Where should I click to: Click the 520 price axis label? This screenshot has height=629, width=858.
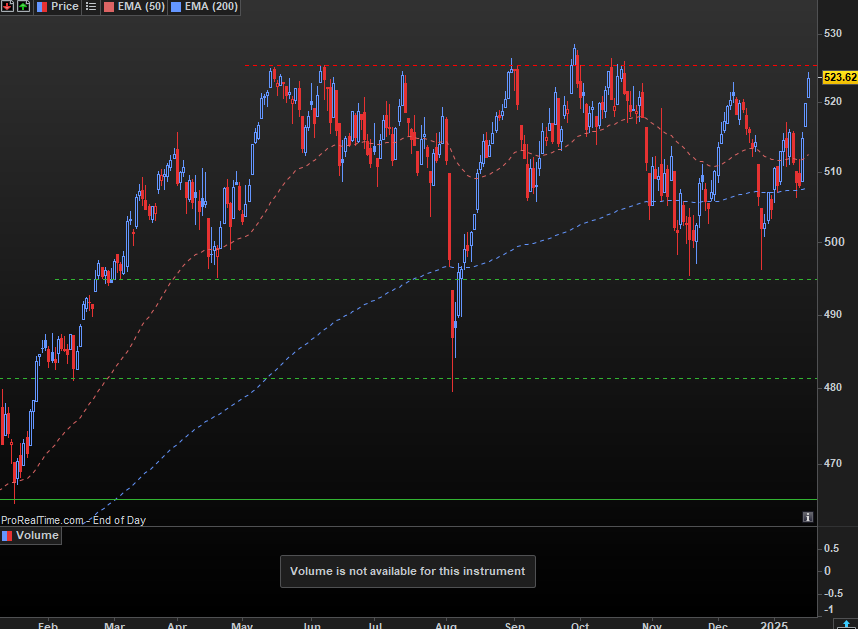click(x=833, y=101)
